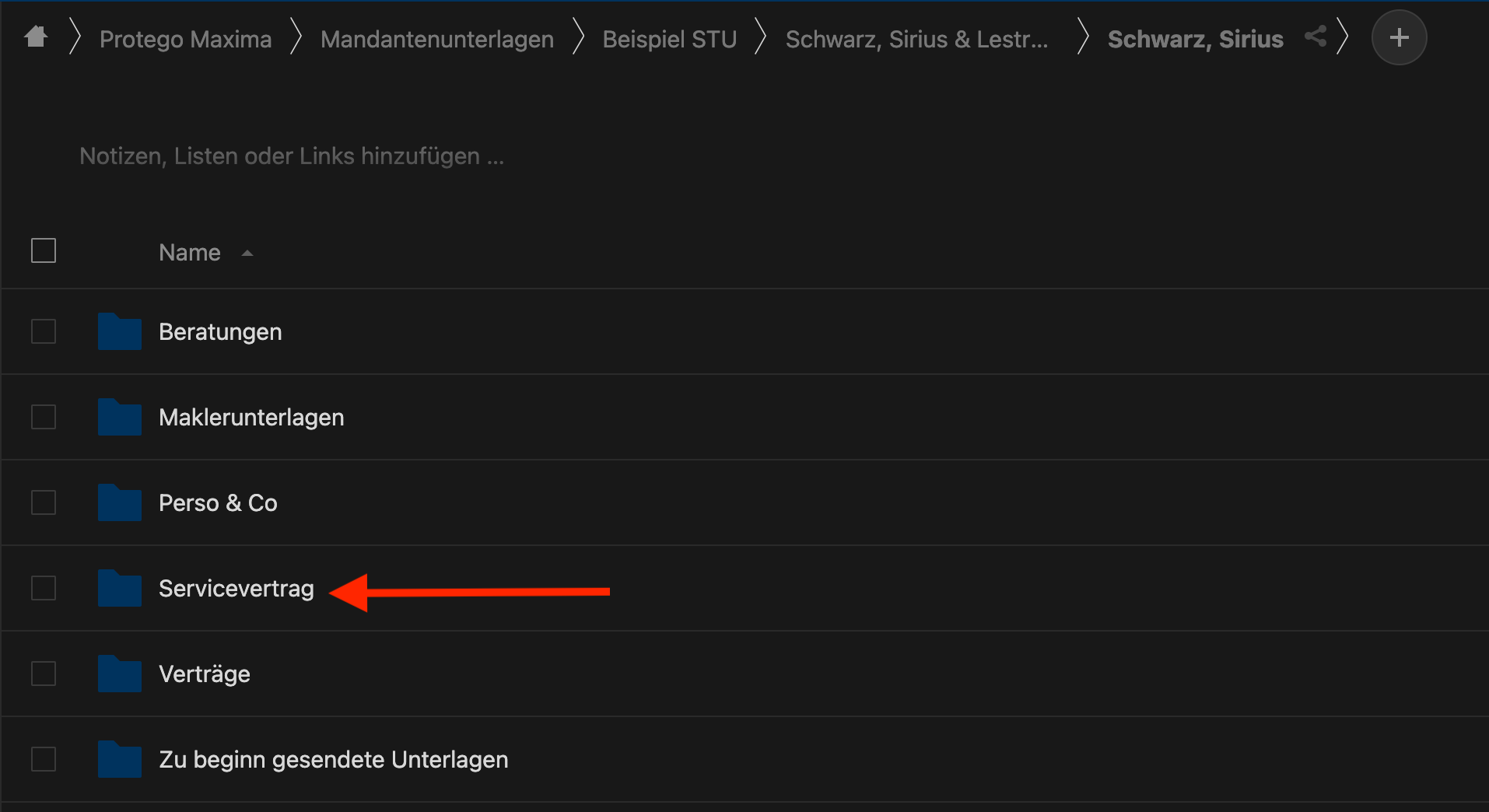This screenshot has width=1489, height=812.
Task: Open sharing options via the share icon
Action: pyautogui.click(x=1316, y=36)
